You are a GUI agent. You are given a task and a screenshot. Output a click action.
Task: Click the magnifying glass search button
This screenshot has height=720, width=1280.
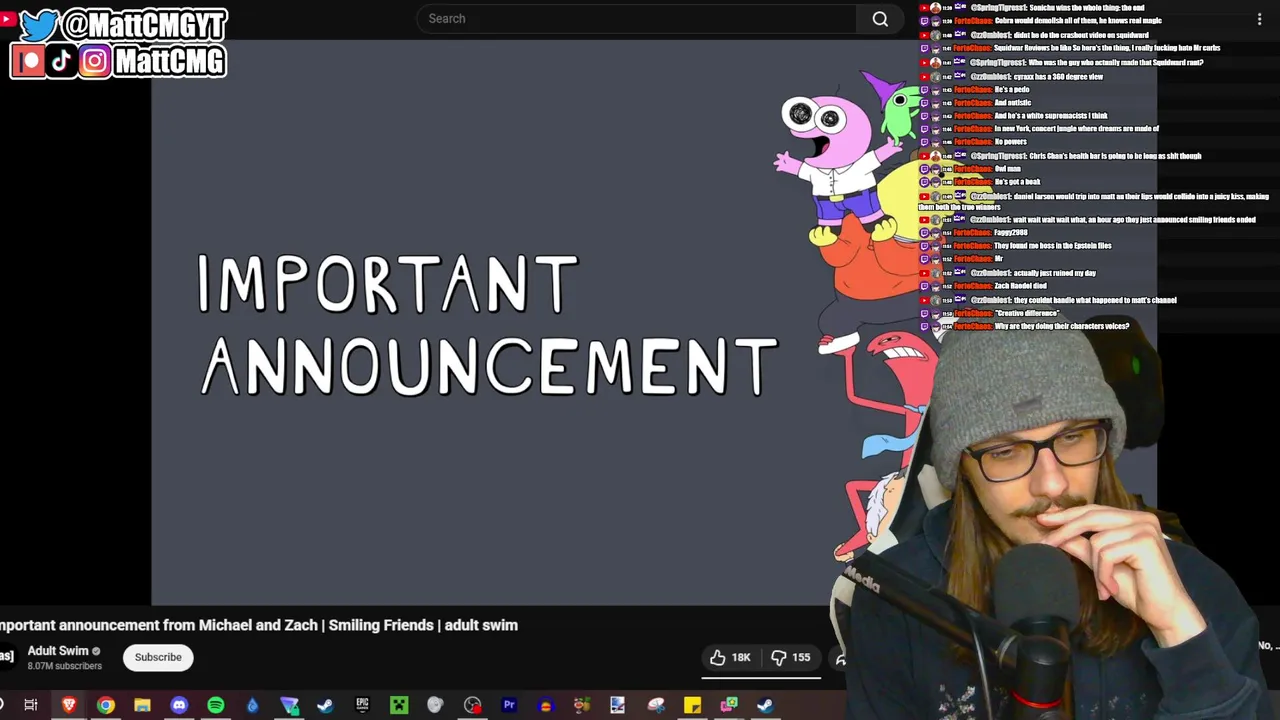click(x=880, y=18)
